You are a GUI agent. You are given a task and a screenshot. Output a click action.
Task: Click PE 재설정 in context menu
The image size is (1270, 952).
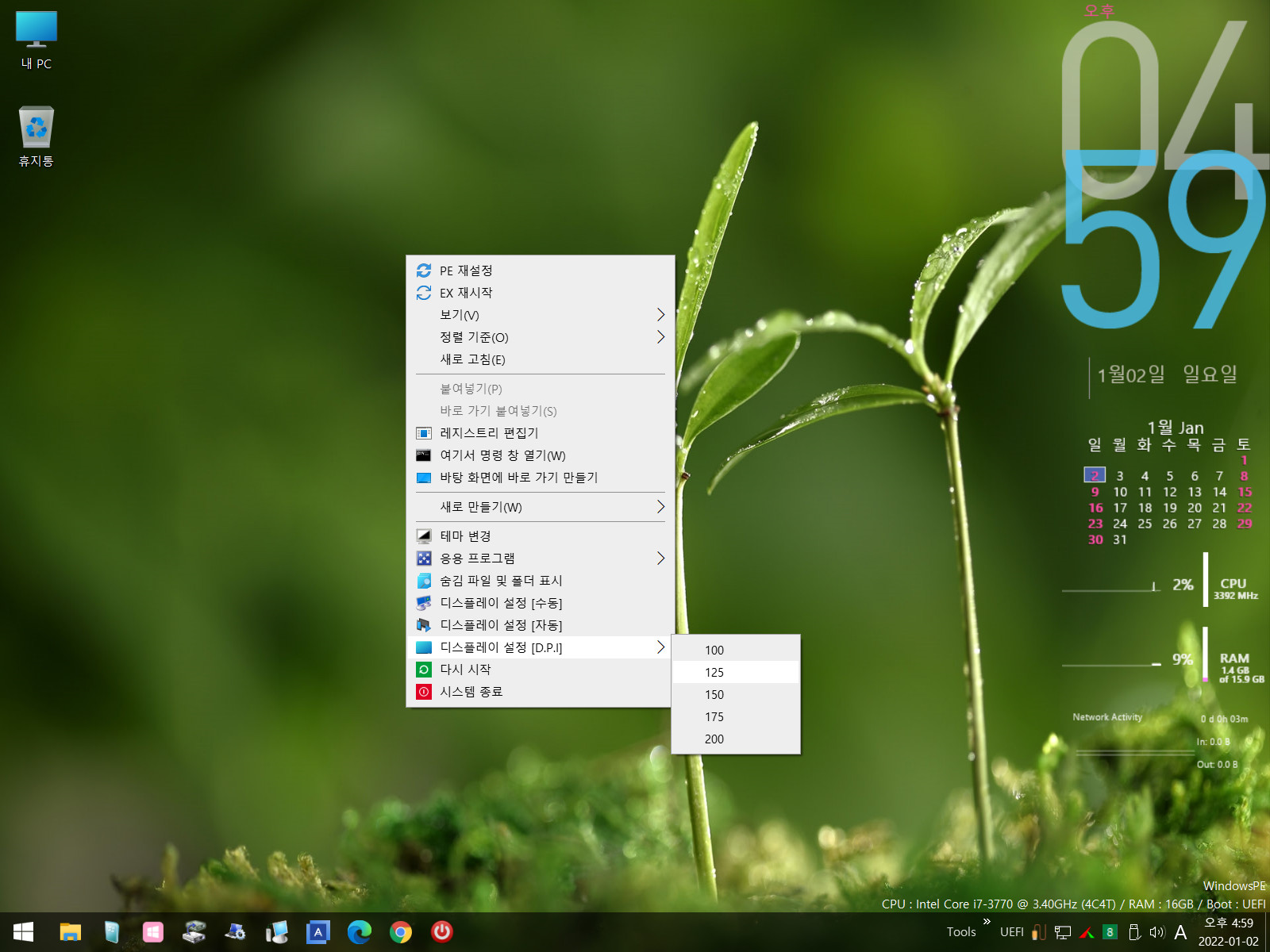coord(540,271)
